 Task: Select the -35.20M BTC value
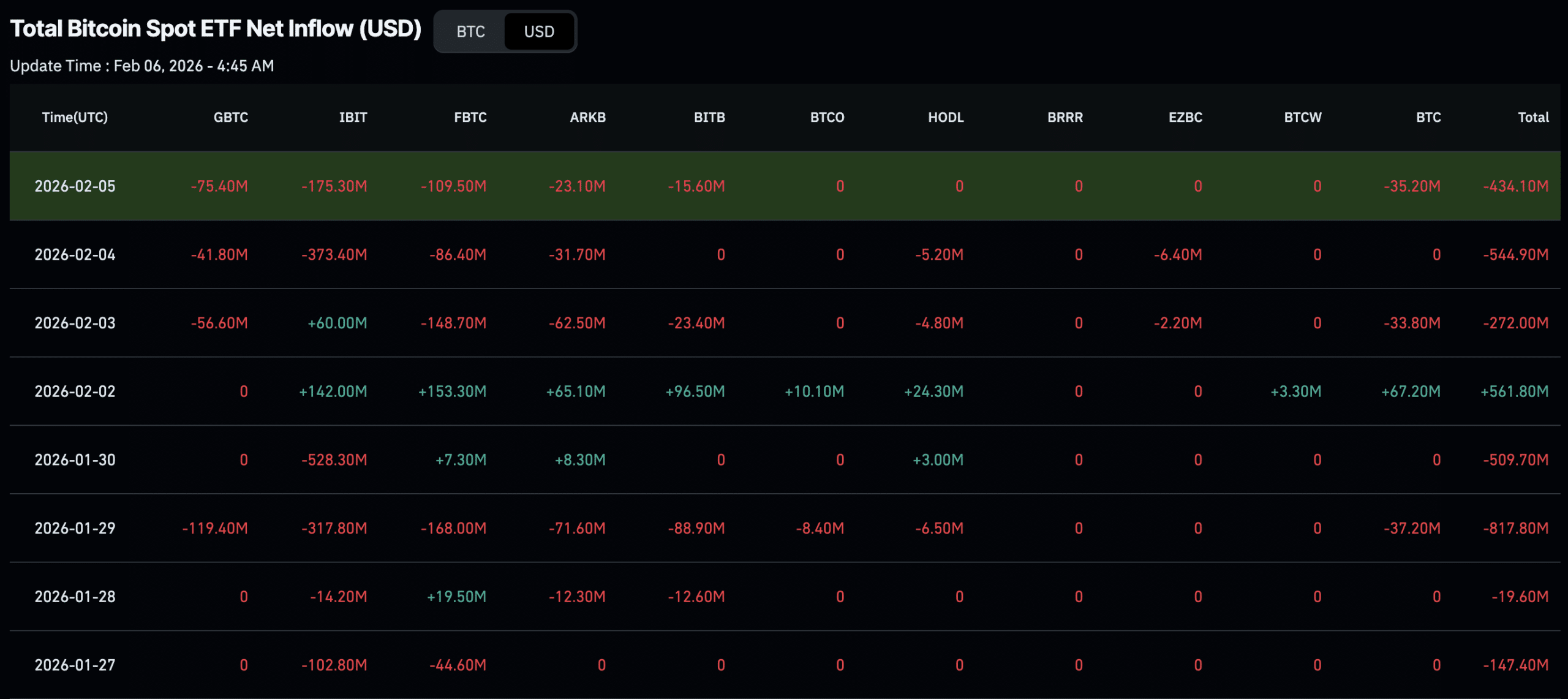(1412, 186)
